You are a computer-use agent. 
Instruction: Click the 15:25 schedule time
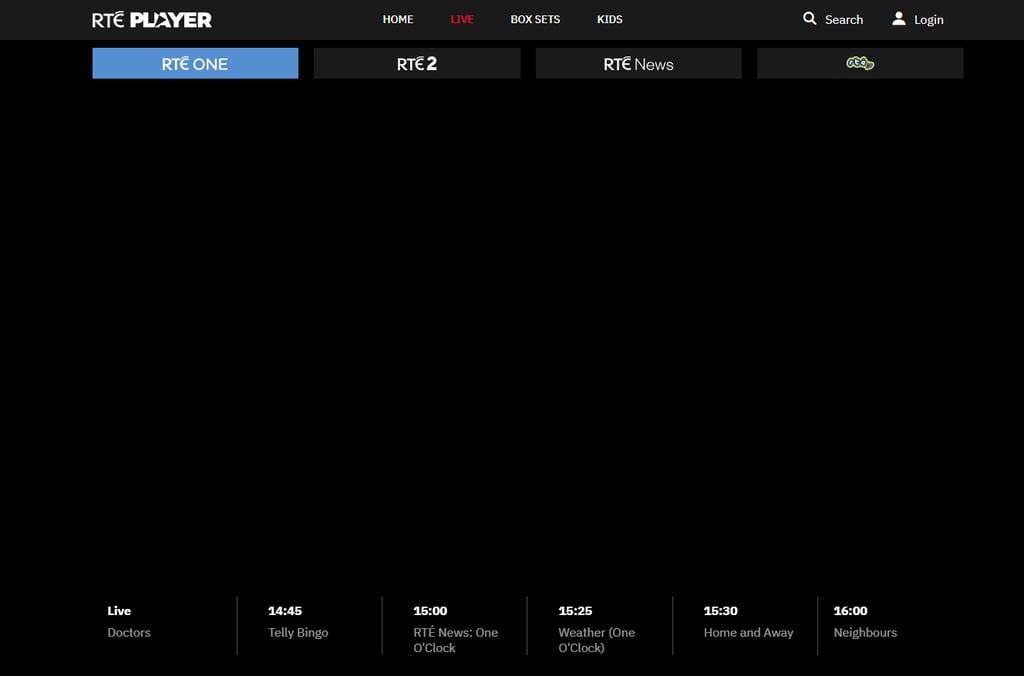click(575, 611)
